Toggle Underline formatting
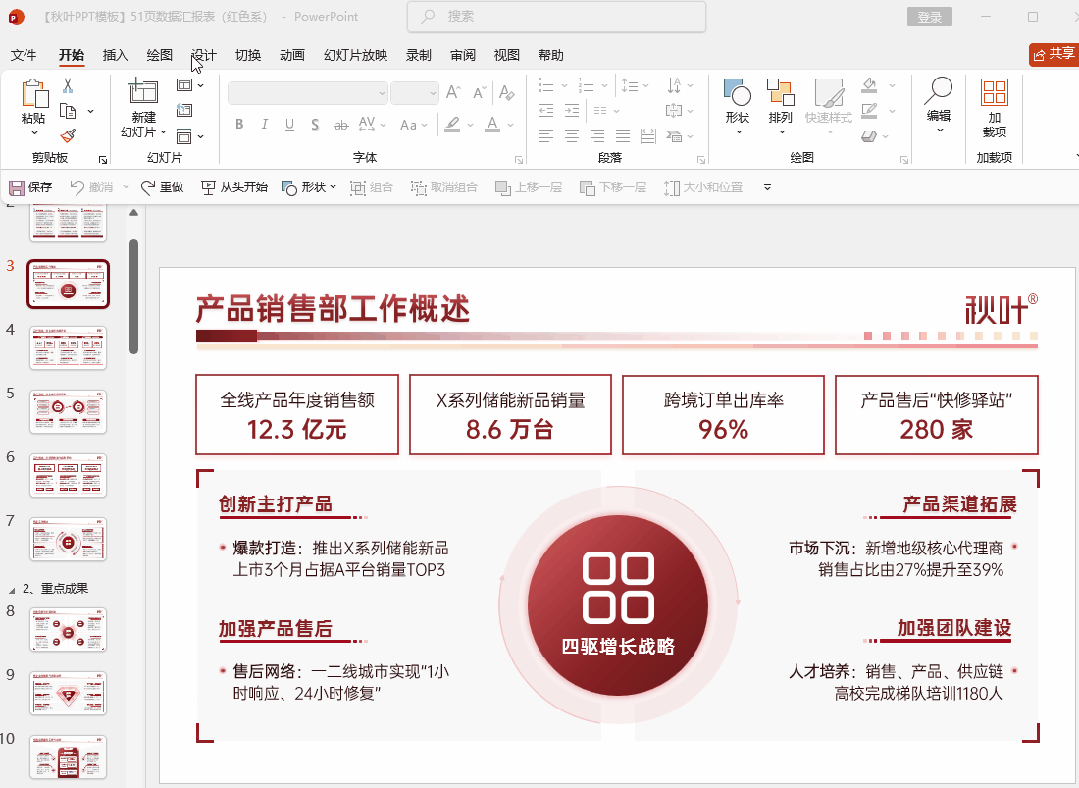Image resolution: width=1079 pixels, height=788 pixels. [290, 125]
